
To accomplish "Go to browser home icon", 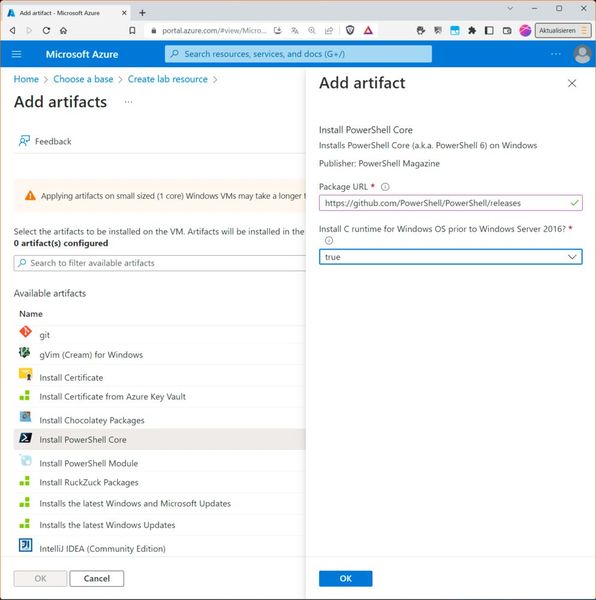I will (64, 30).
